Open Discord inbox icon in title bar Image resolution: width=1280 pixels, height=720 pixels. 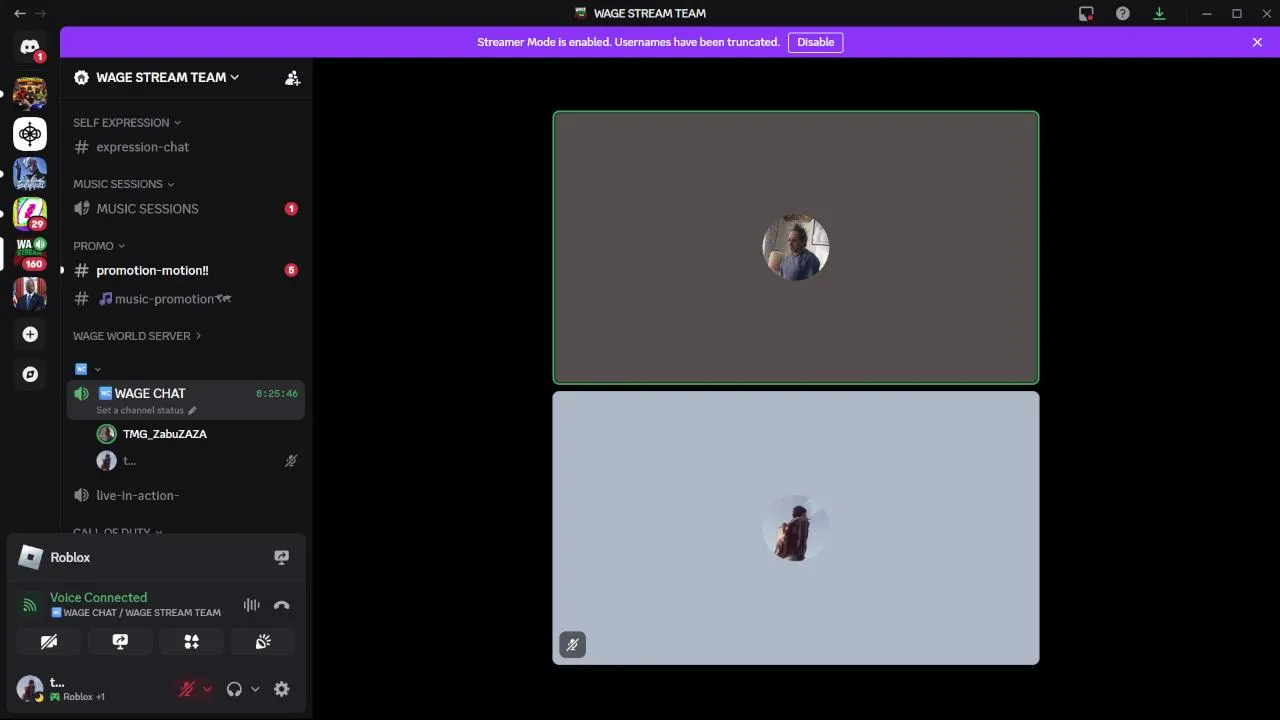(1086, 13)
